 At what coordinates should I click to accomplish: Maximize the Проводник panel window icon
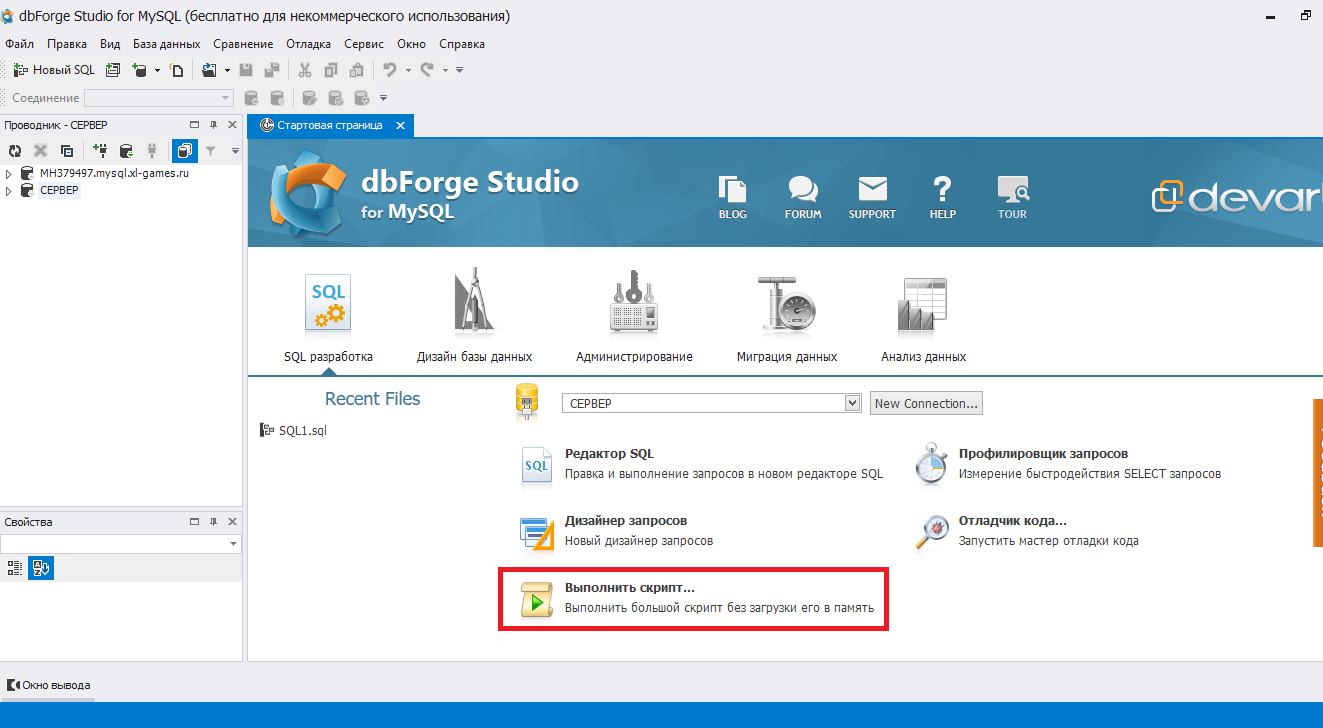195,125
